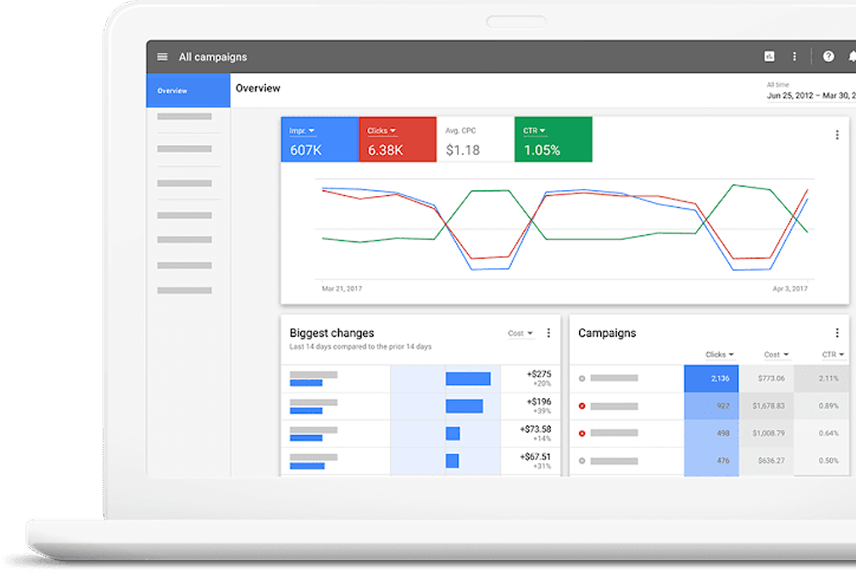The height and width of the screenshot is (572, 856).
Task: Select the Overview tab in sidebar
Action: click(x=188, y=91)
